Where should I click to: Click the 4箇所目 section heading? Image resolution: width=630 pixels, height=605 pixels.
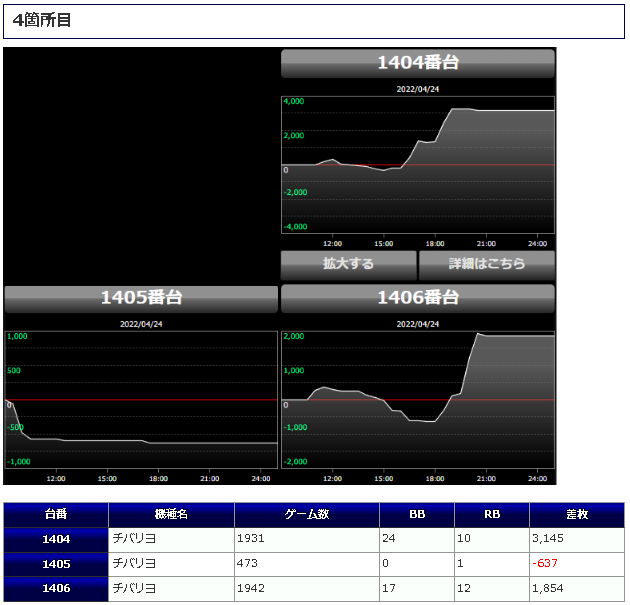point(42,20)
